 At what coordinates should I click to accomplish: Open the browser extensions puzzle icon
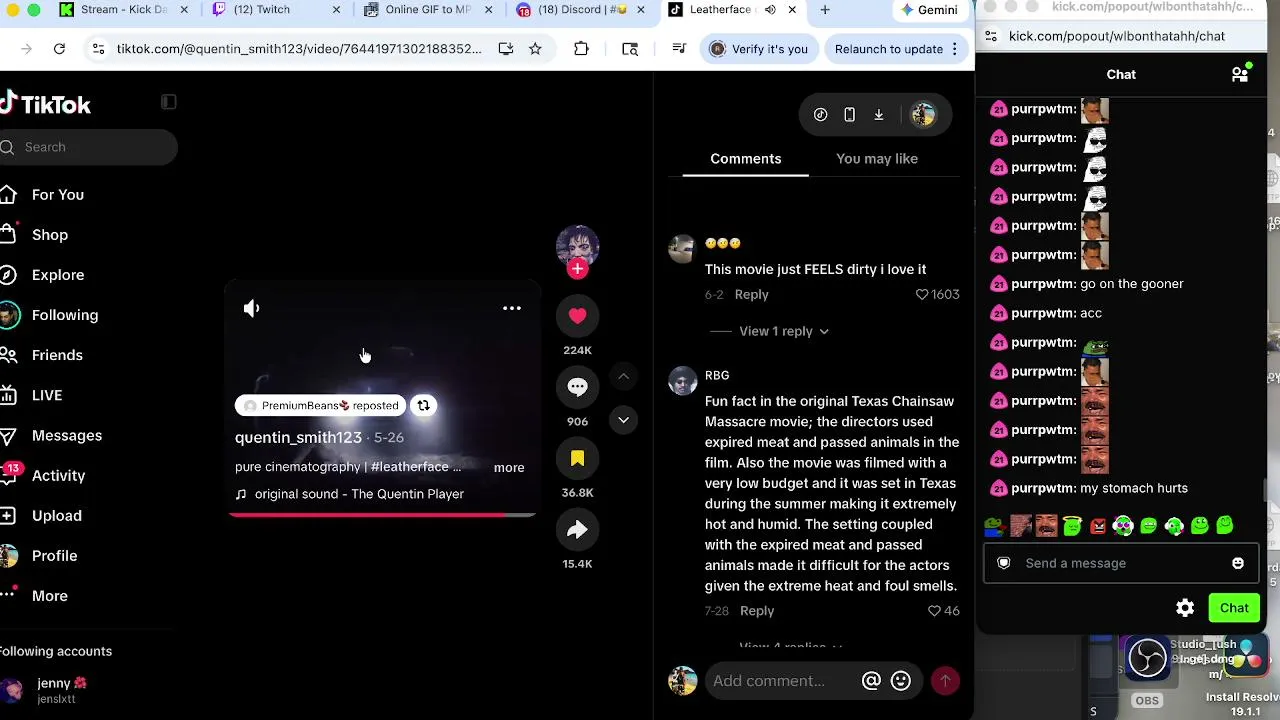581,49
